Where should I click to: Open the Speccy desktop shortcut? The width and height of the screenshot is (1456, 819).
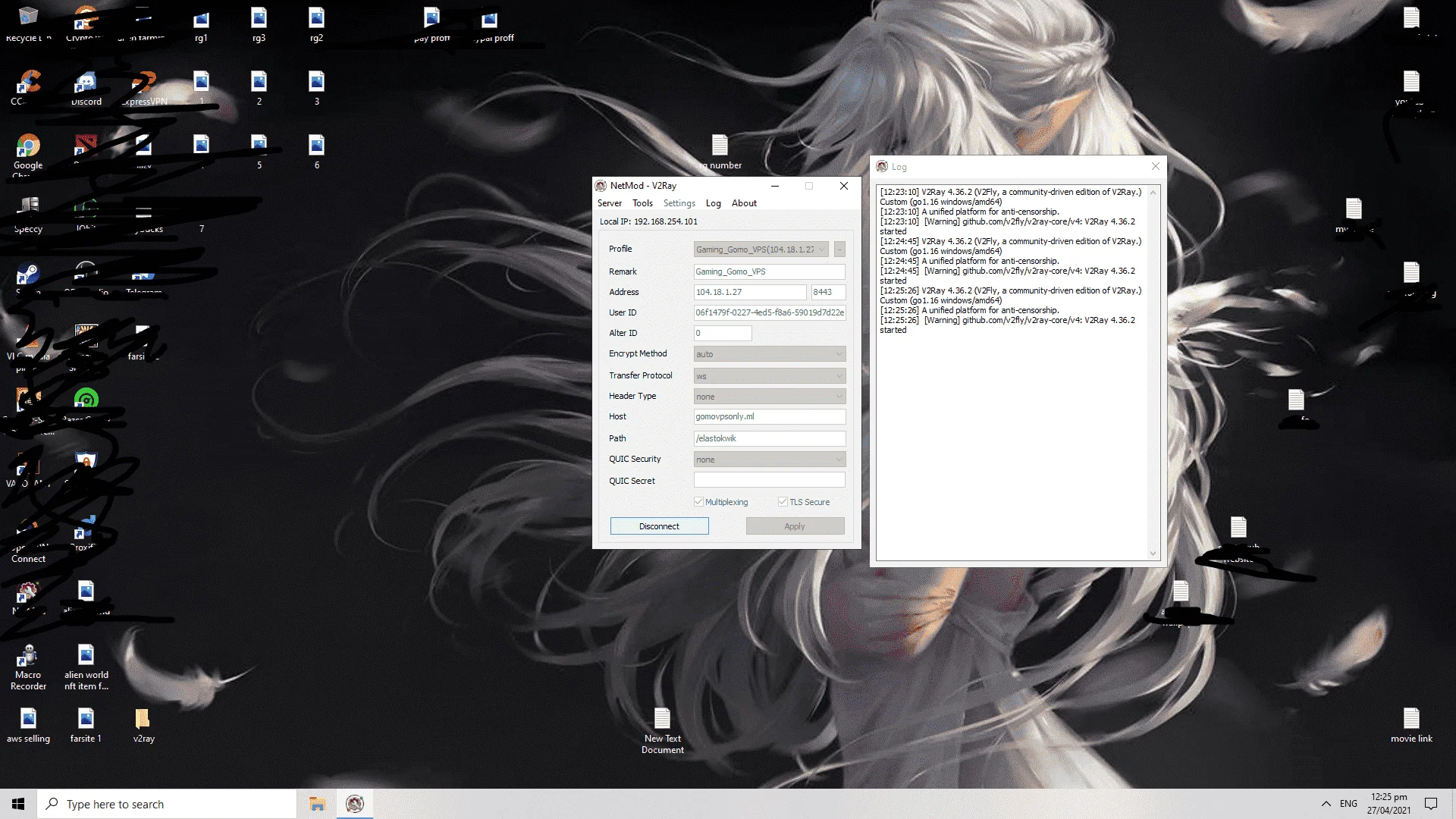[x=28, y=215]
